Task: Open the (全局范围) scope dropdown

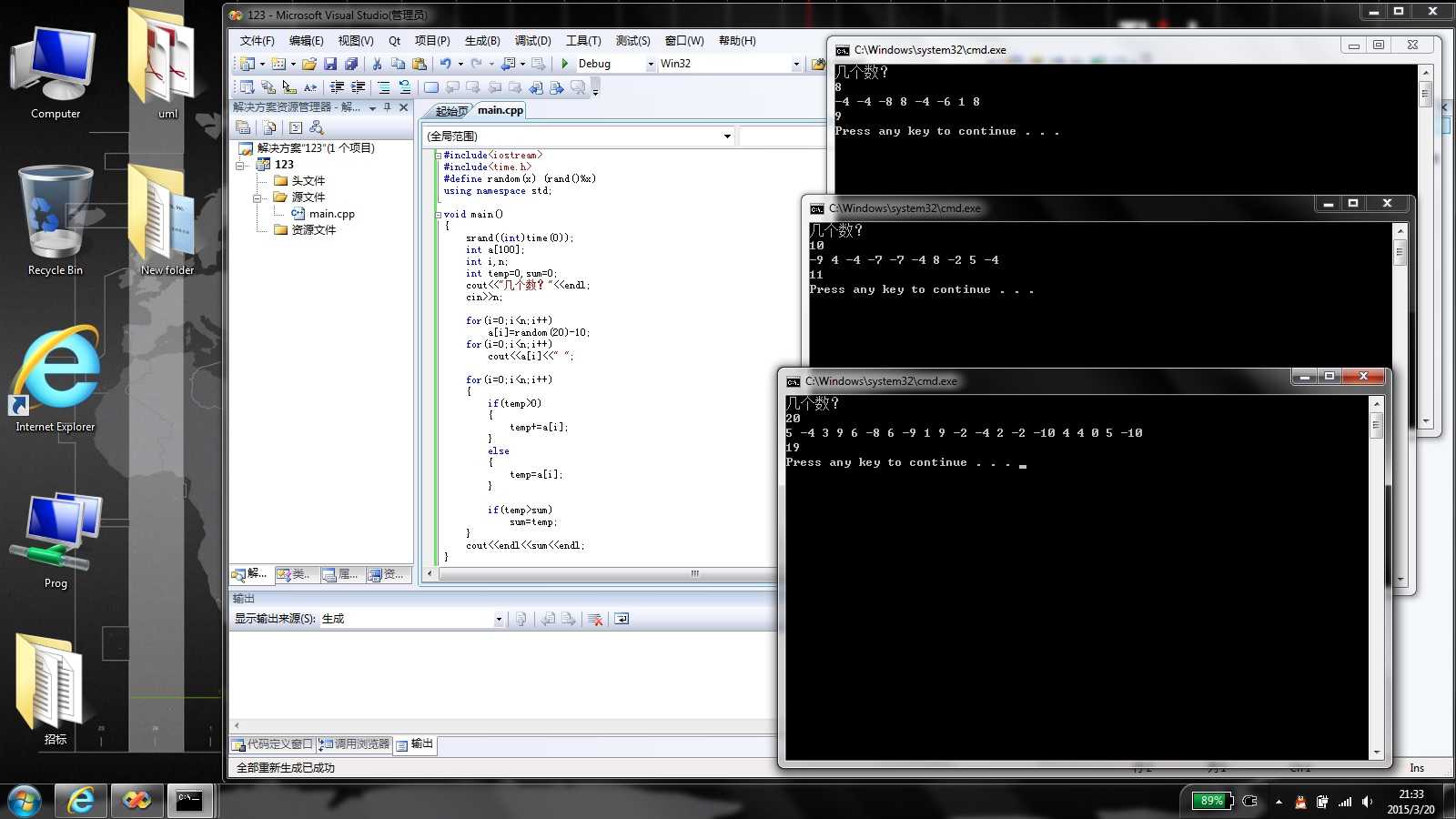Action: [x=727, y=136]
